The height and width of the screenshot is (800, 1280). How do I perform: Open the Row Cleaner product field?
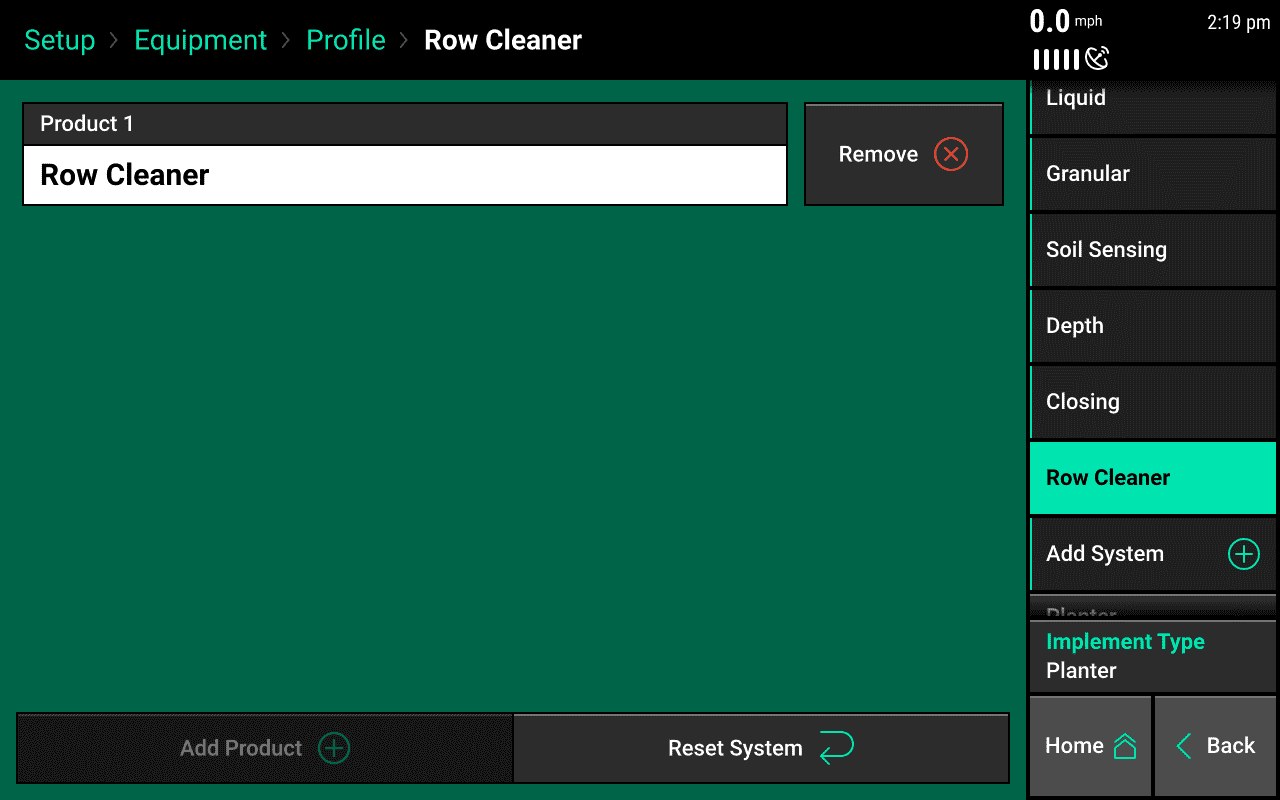pyautogui.click(x=405, y=175)
